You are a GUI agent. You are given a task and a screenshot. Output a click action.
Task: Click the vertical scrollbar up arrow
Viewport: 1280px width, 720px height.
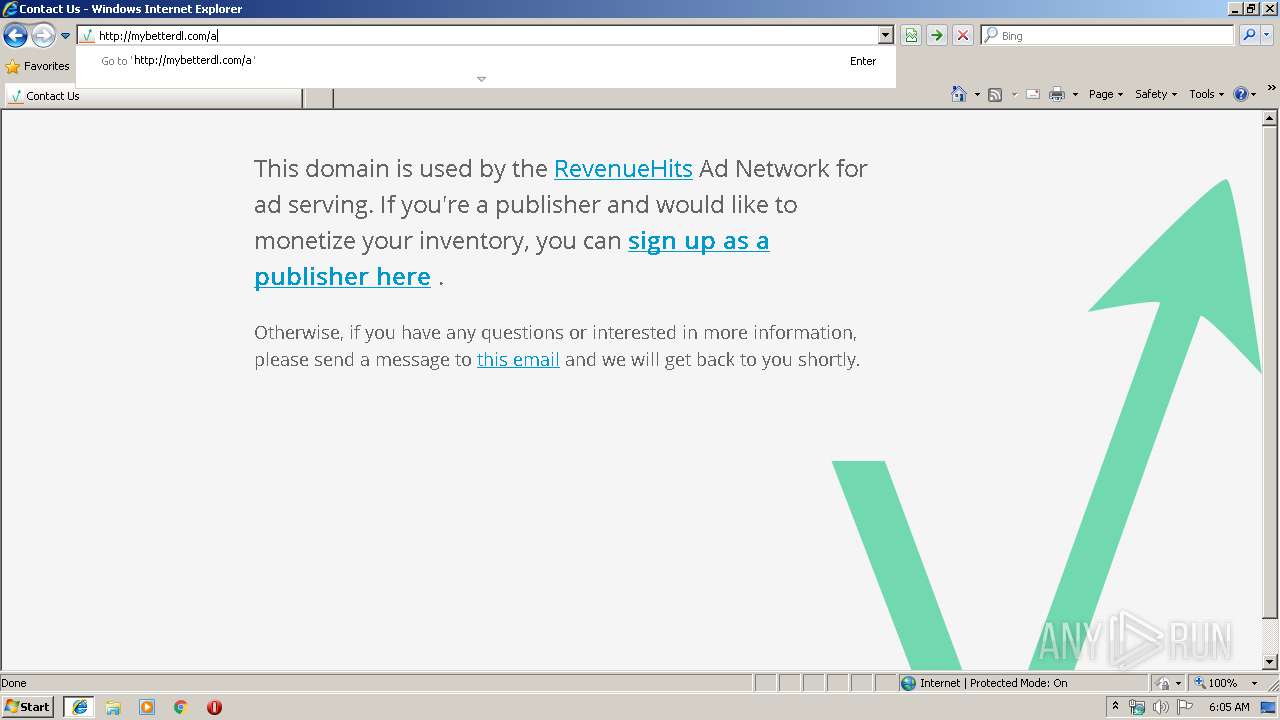pyautogui.click(x=1270, y=118)
